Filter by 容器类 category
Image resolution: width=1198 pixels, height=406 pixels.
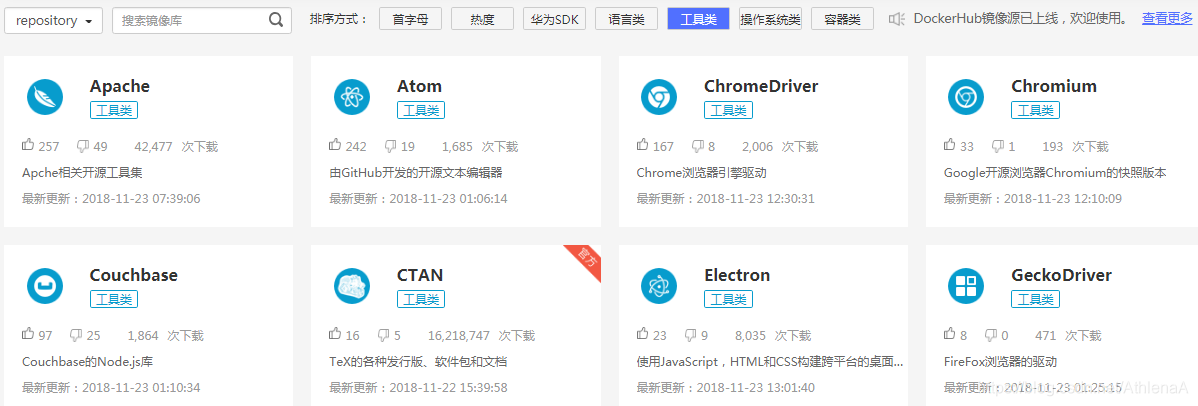point(842,19)
